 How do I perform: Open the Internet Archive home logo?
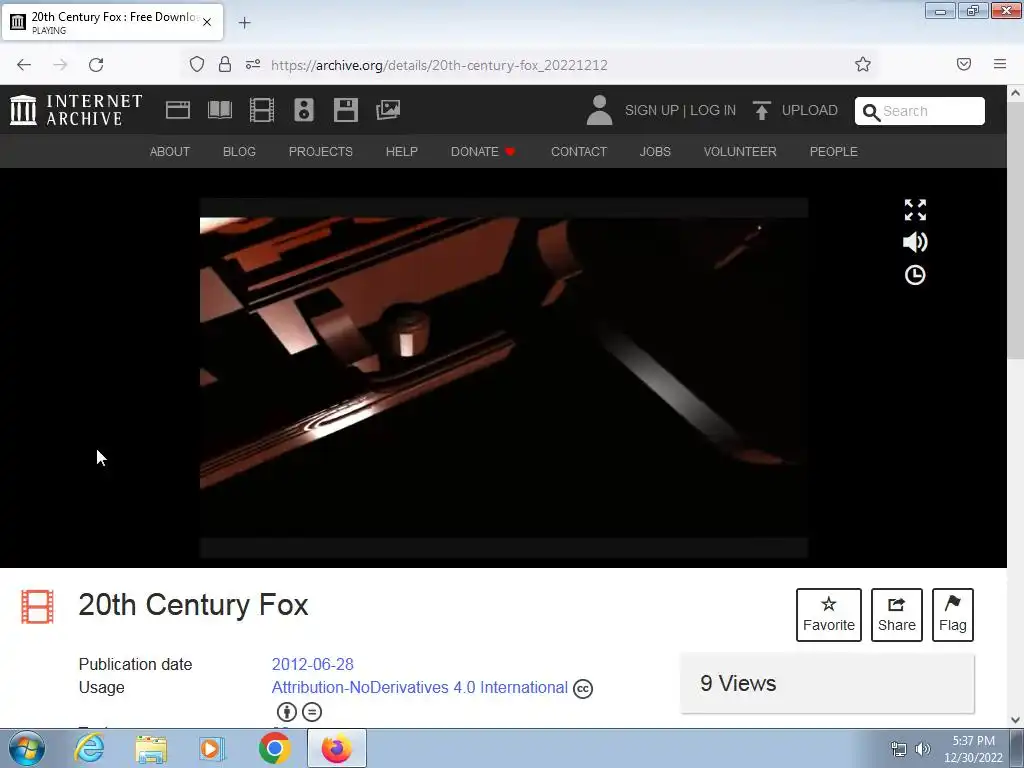pos(76,110)
